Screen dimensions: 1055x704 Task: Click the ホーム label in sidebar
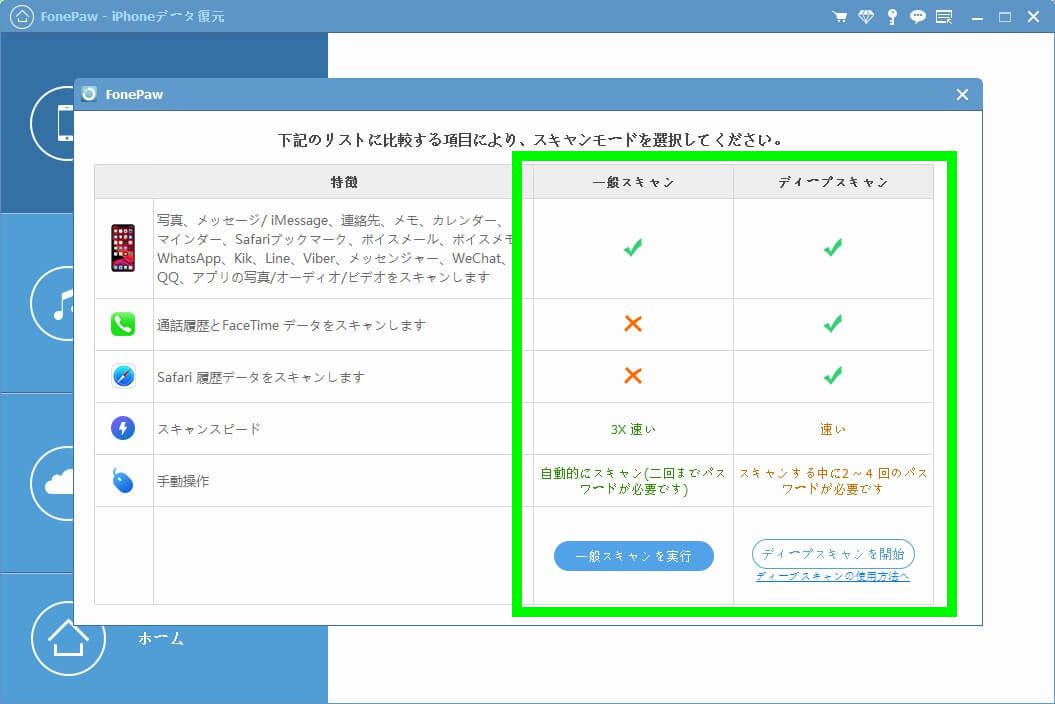(161, 638)
